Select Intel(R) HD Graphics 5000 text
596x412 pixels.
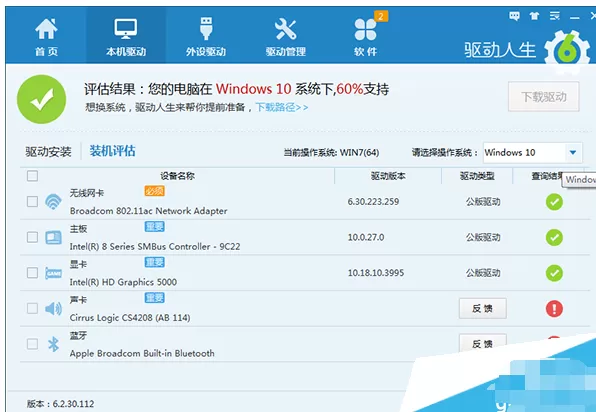click(123, 282)
